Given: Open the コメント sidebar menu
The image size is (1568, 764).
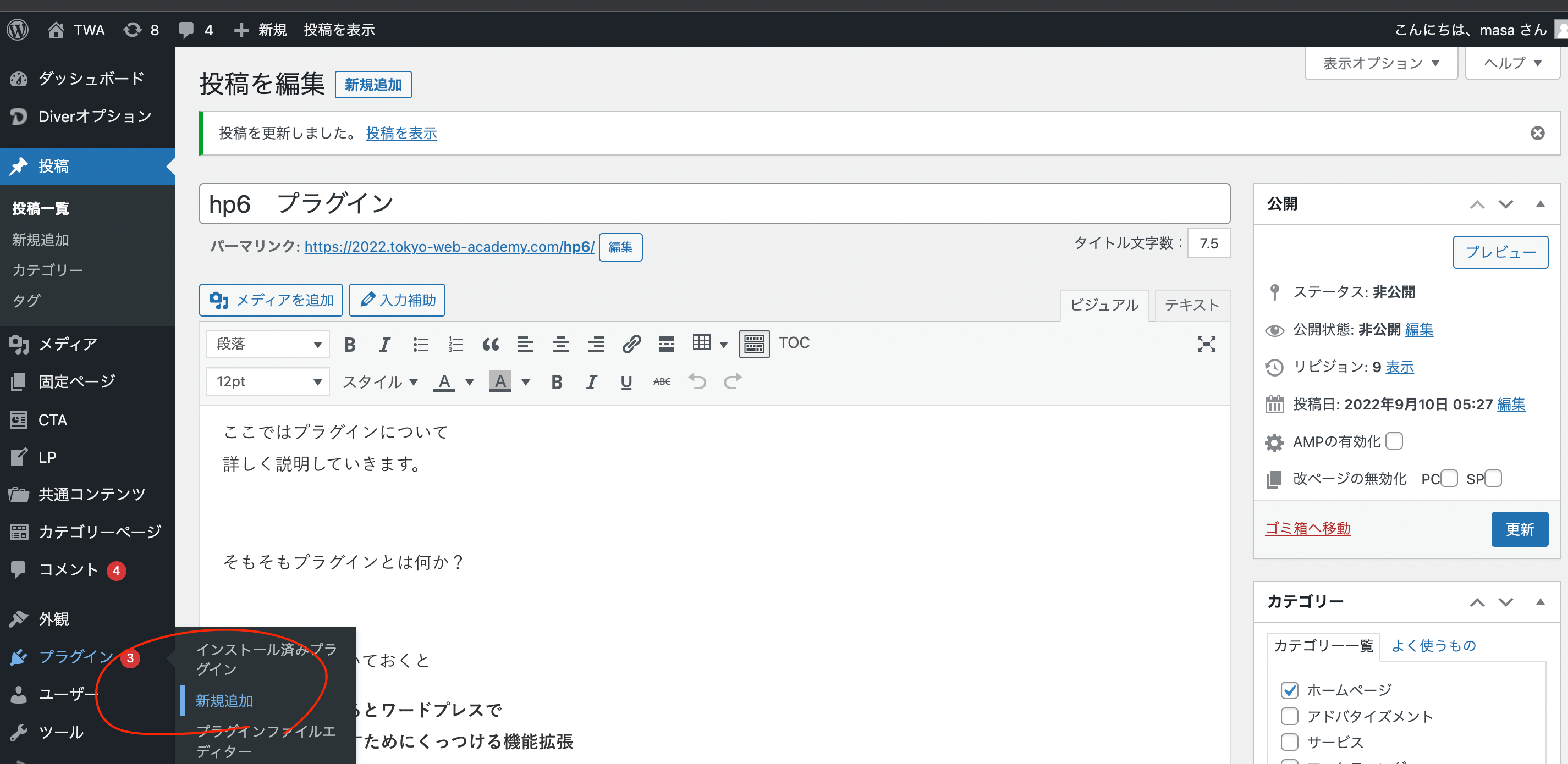Looking at the screenshot, I should click(x=87, y=570).
